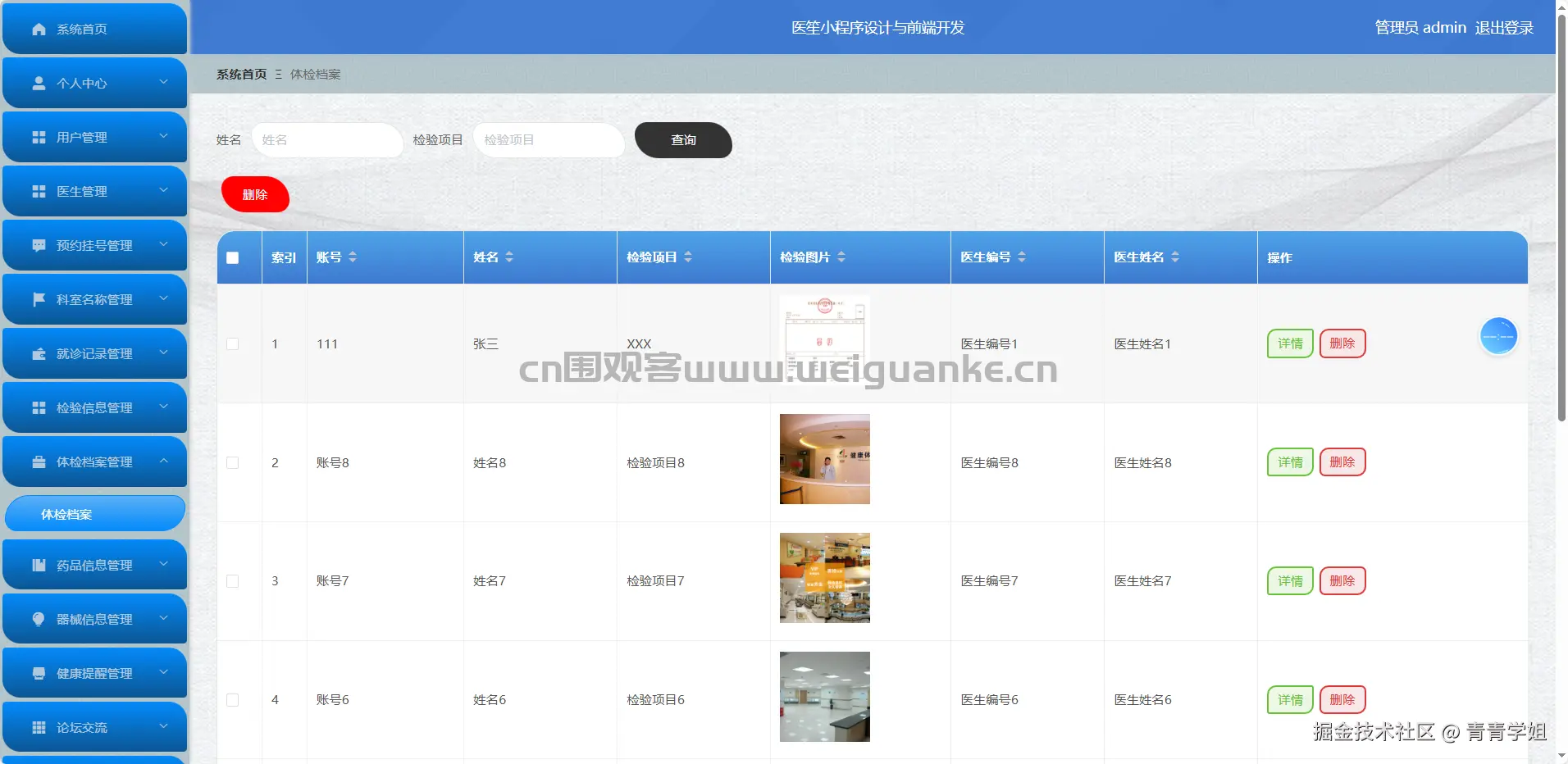The height and width of the screenshot is (764, 1568).
Task: Check the row checkbox for 账号8
Action: click(x=233, y=463)
